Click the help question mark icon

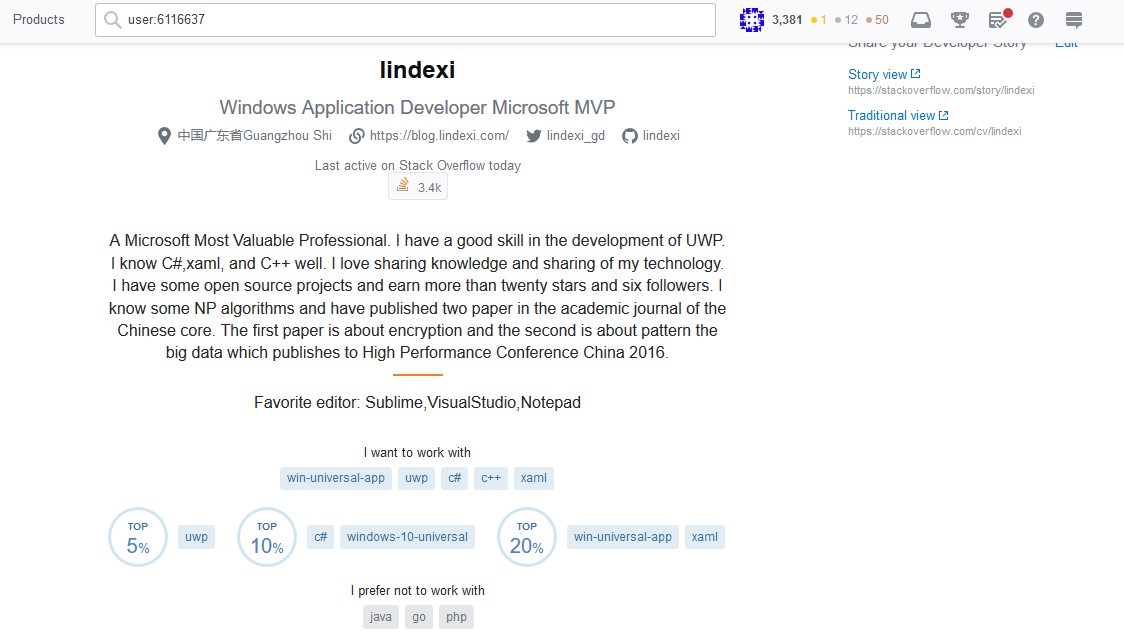click(x=1036, y=20)
